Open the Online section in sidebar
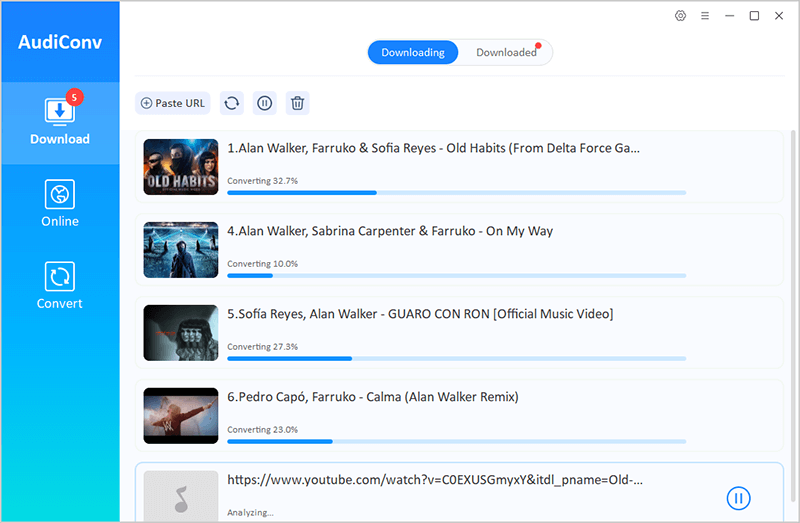Image resolution: width=800 pixels, height=523 pixels. [60, 203]
